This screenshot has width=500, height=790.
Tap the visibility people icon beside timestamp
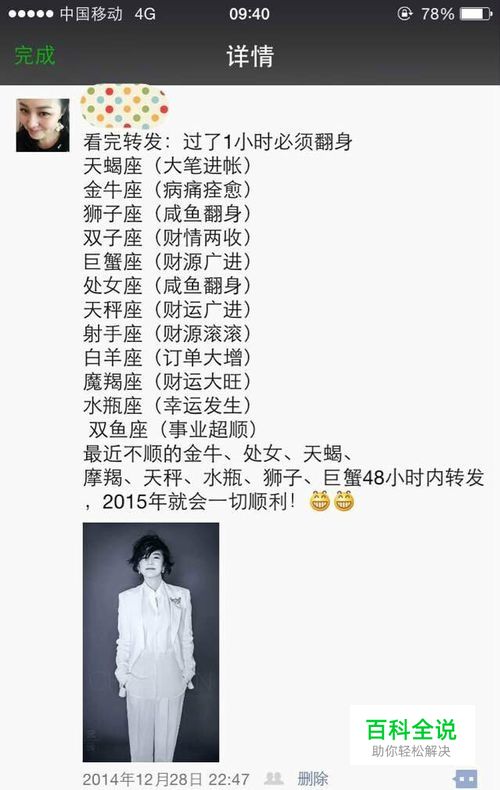point(273,779)
